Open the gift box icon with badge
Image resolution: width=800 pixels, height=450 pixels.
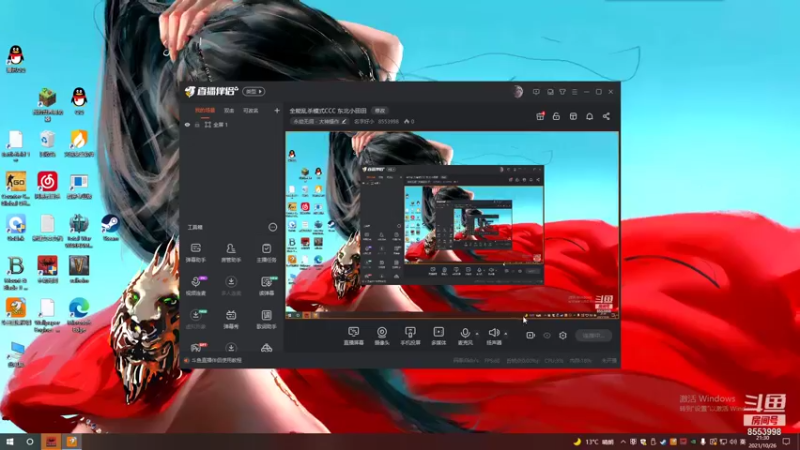[x=540, y=116]
